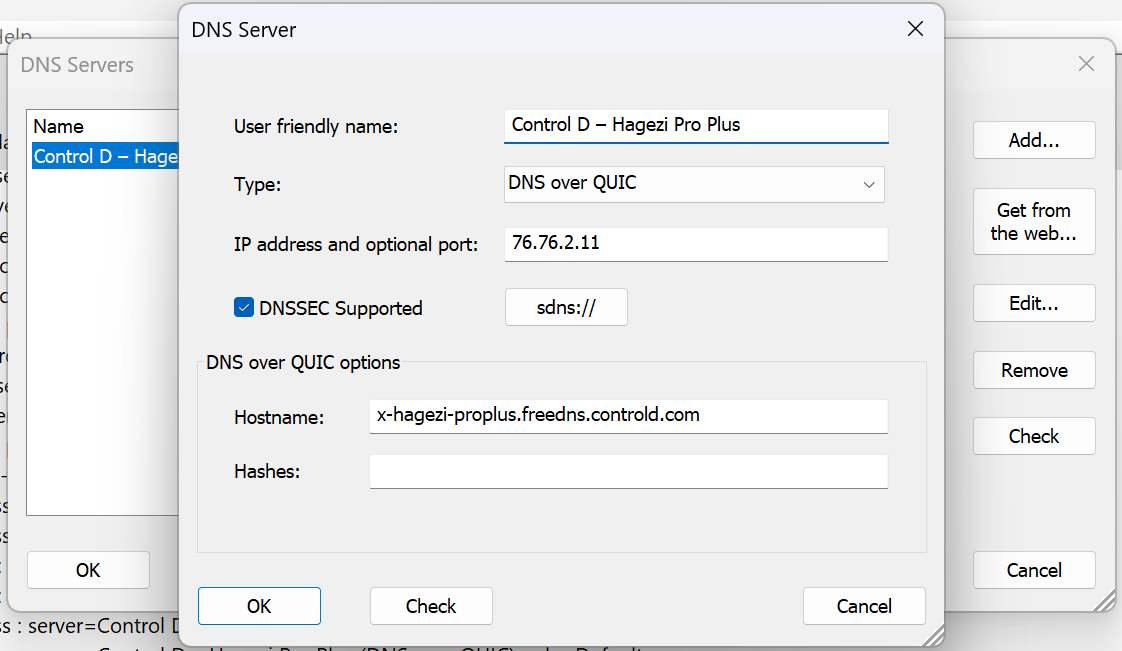Remove the selected DNS server

click(x=1033, y=370)
